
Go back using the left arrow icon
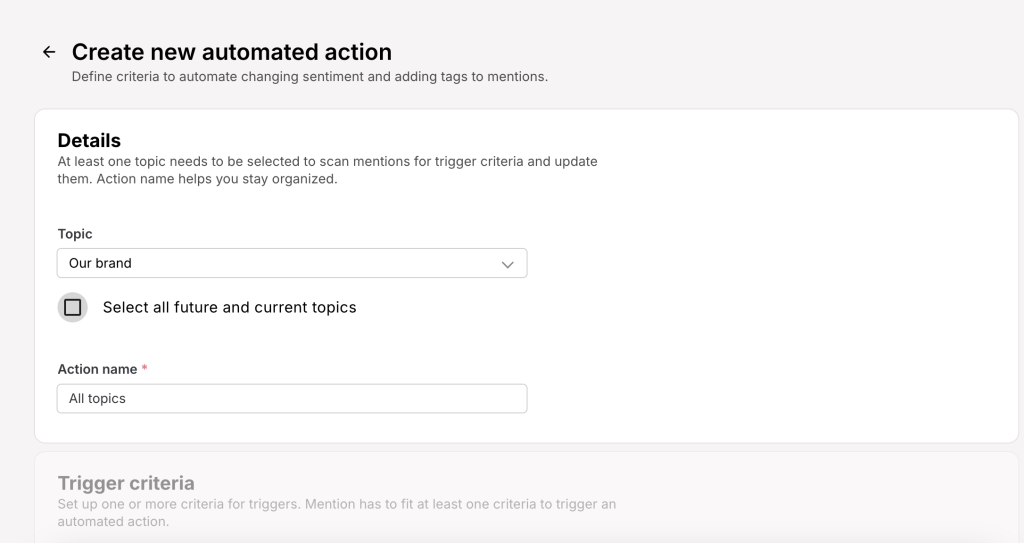point(49,52)
